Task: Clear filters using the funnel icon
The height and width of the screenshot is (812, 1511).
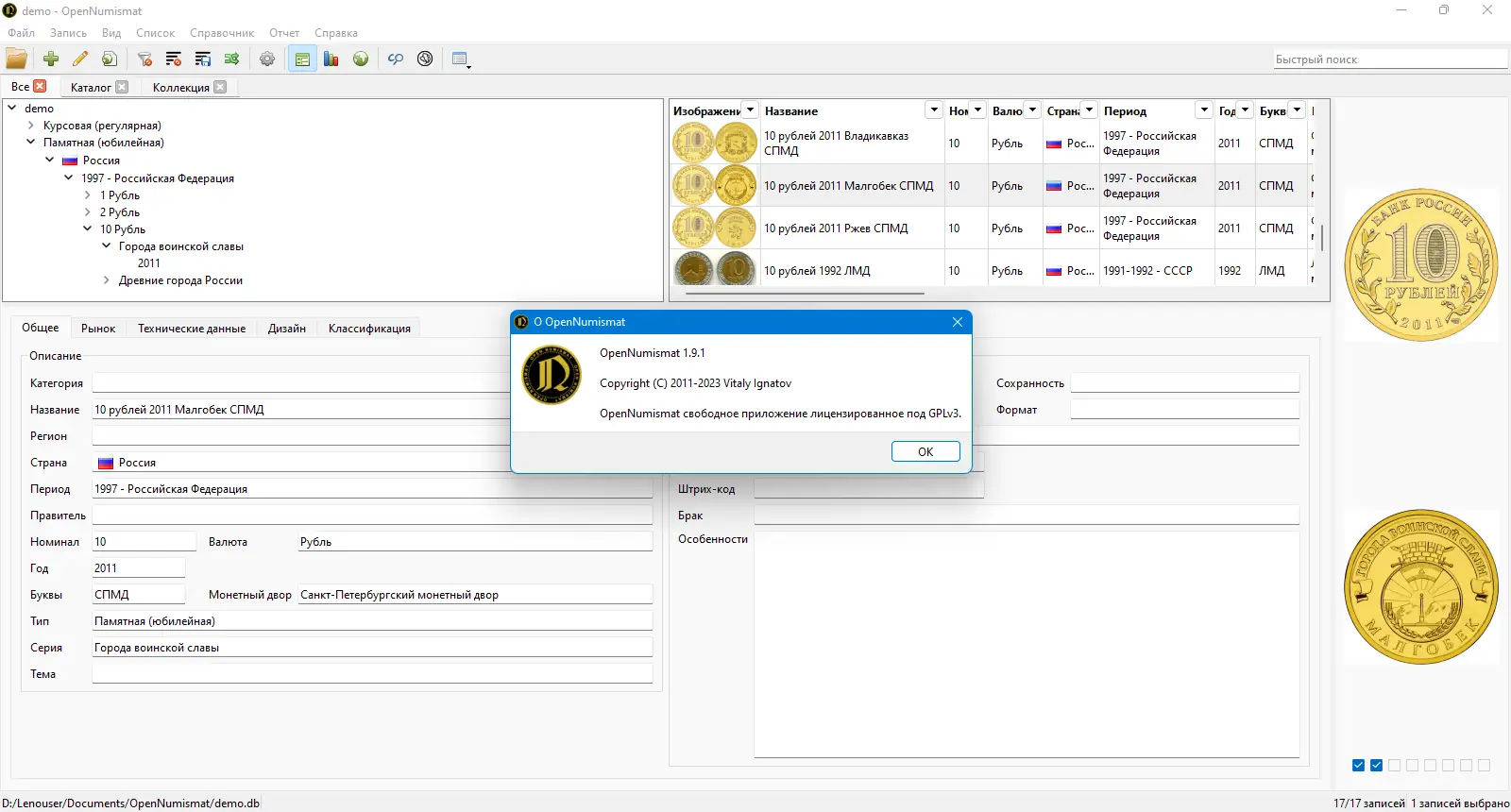Action: tap(144, 59)
